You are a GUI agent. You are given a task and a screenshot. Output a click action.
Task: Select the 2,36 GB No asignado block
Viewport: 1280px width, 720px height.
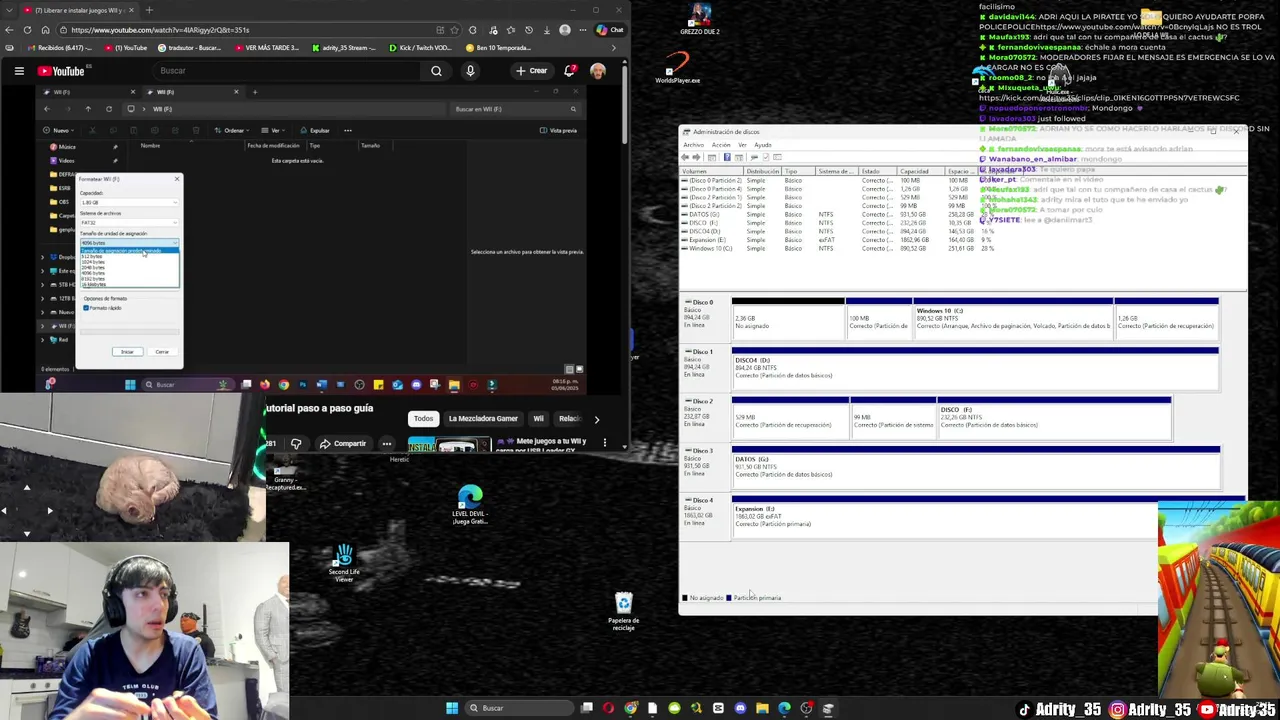click(x=788, y=319)
